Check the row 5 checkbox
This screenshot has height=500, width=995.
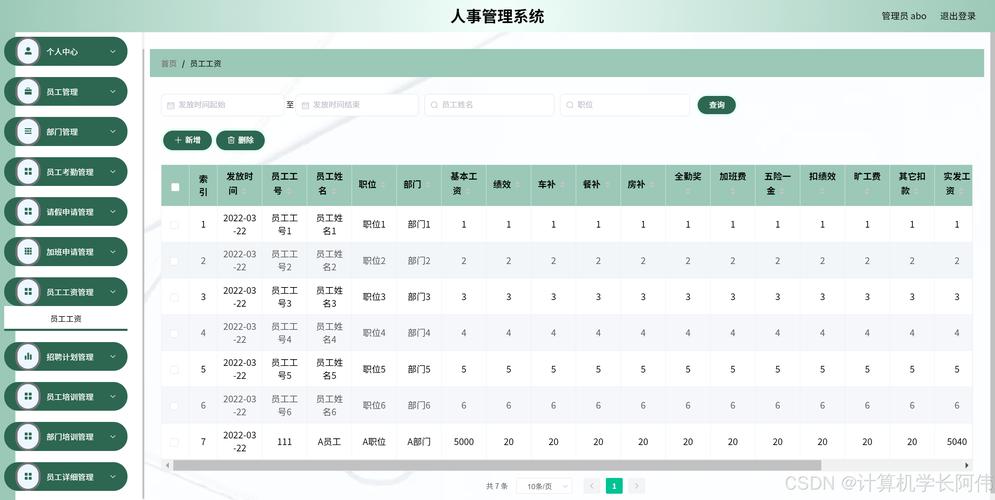tap(175, 369)
